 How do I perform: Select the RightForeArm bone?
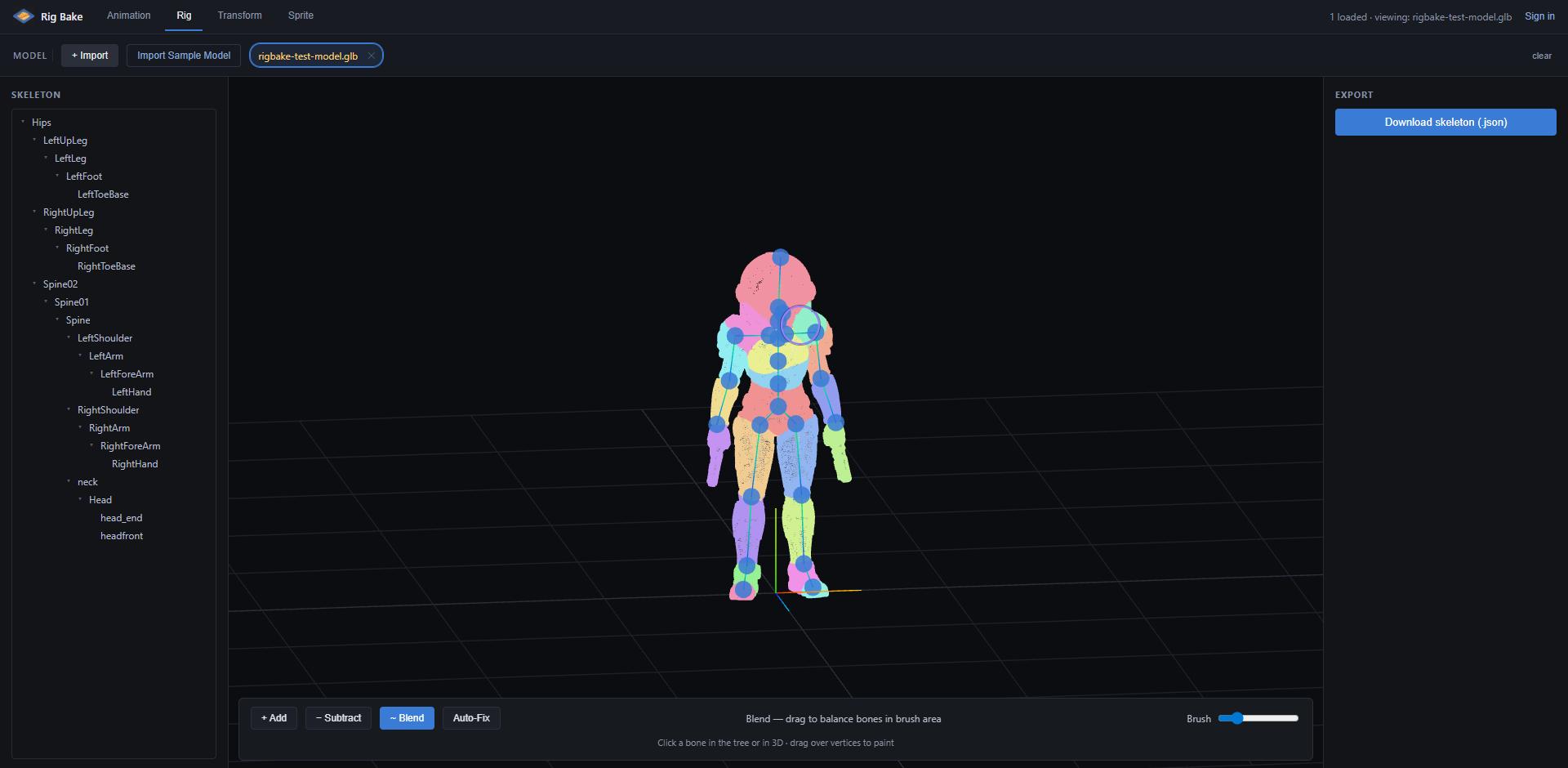coord(130,446)
